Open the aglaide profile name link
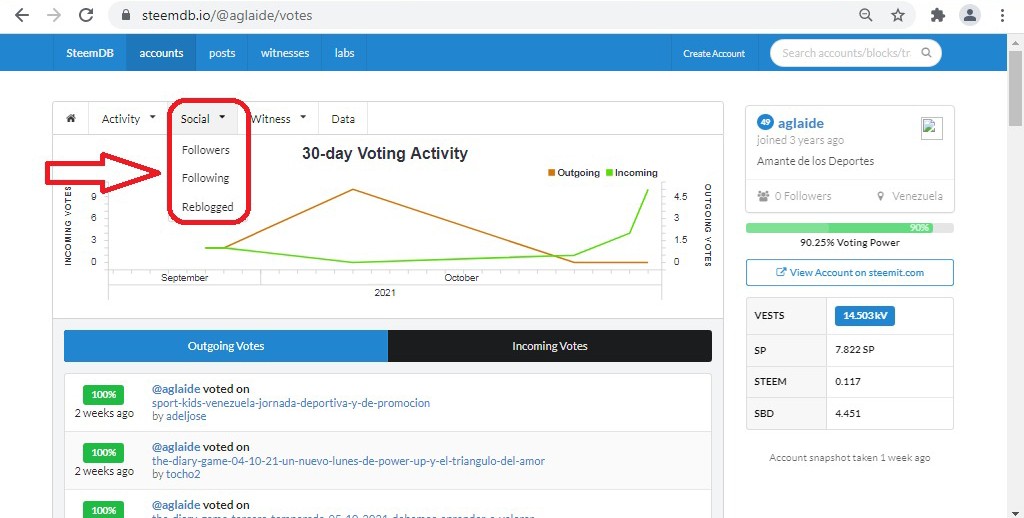1024x518 pixels. click(x=801, y=123)
